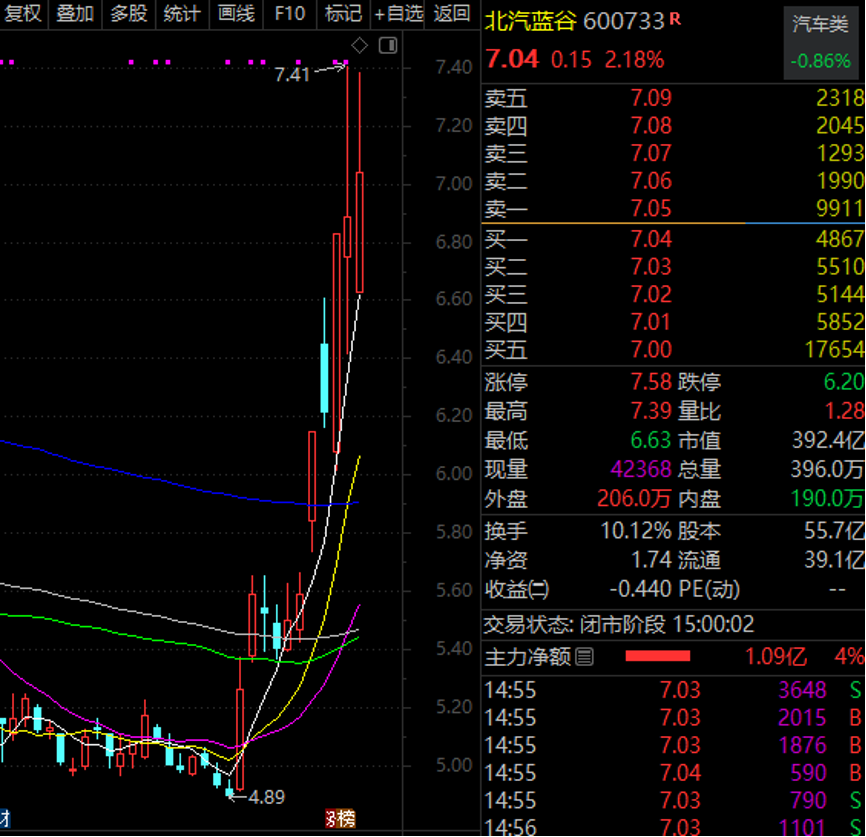
Task: Click the 14:55 trade row with 790
Action: (673, 801)
